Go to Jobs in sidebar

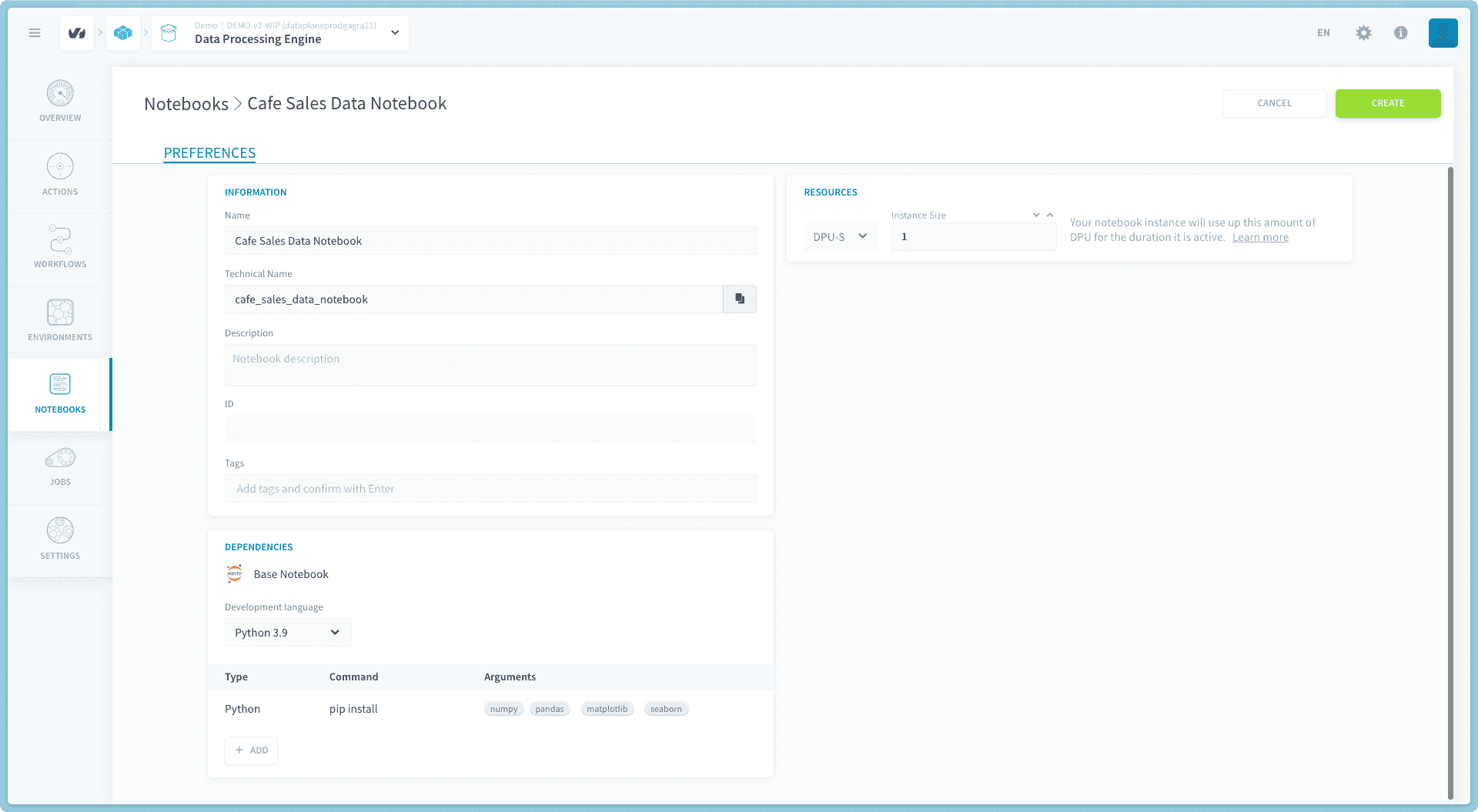(60, 466)
